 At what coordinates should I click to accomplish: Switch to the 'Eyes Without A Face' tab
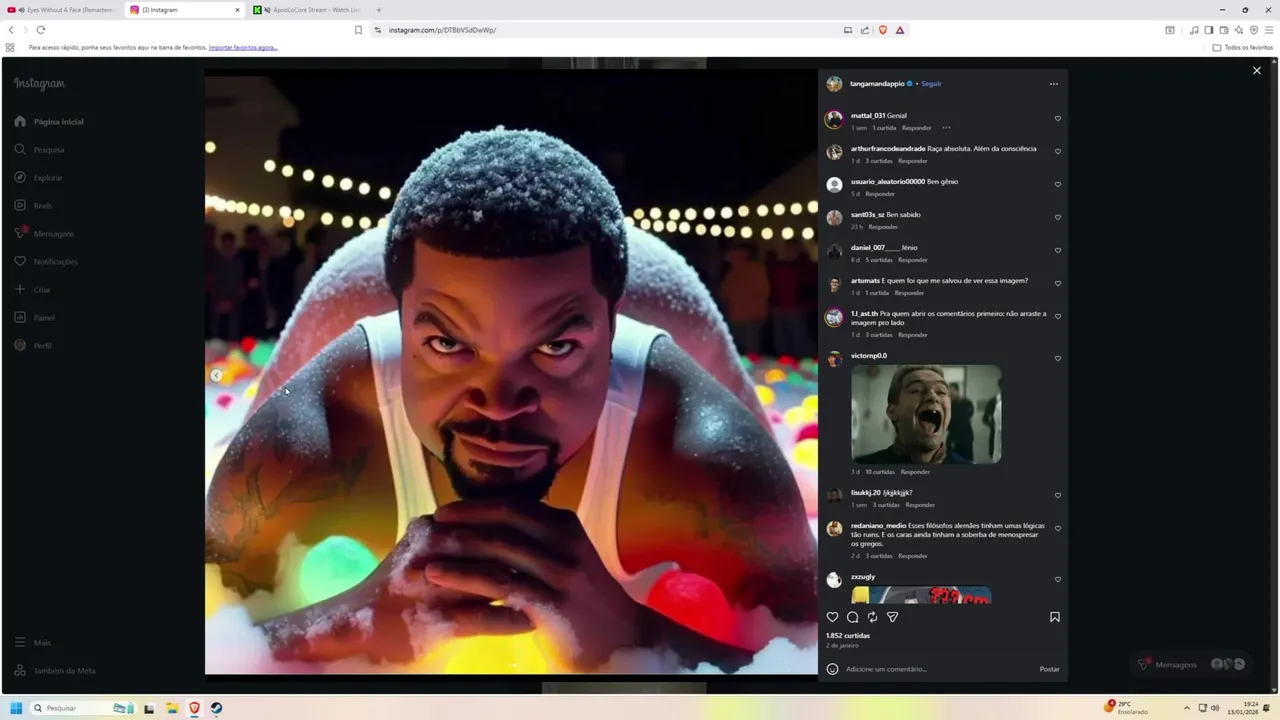(x=61, y=10)
